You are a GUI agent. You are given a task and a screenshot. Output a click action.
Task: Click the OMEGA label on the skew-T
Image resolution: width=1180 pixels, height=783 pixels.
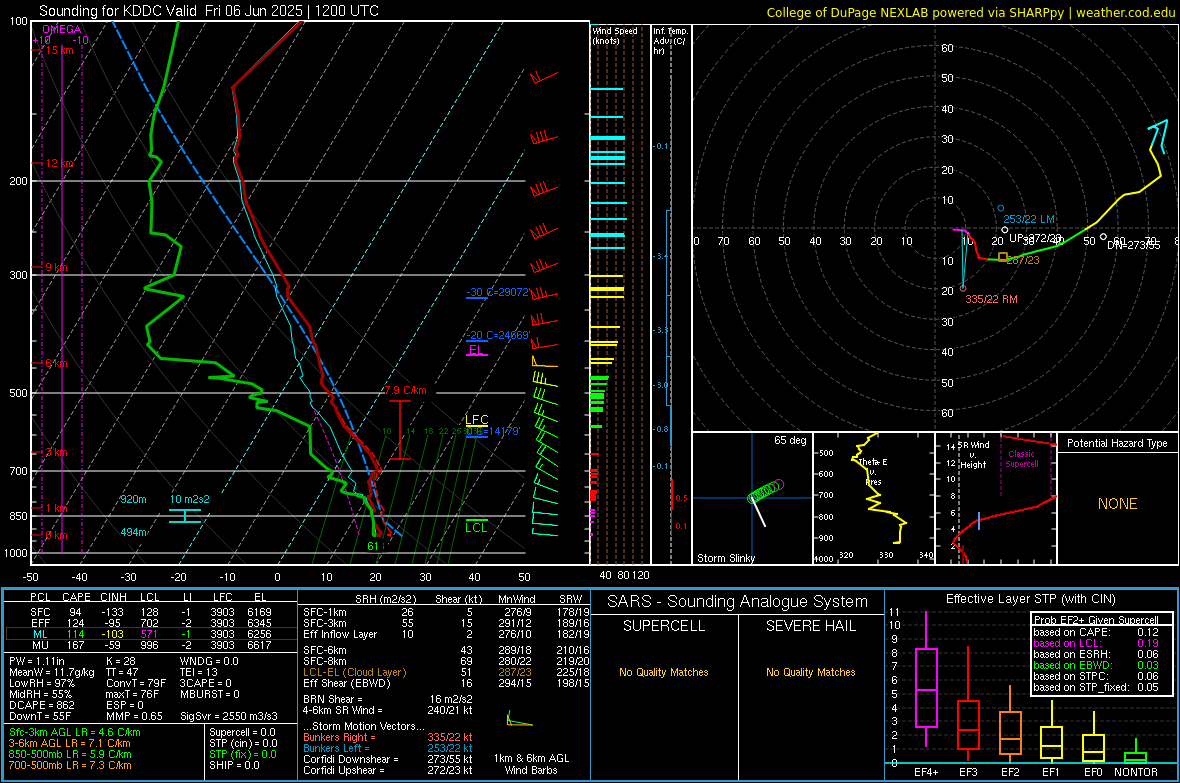coord(62,29)
